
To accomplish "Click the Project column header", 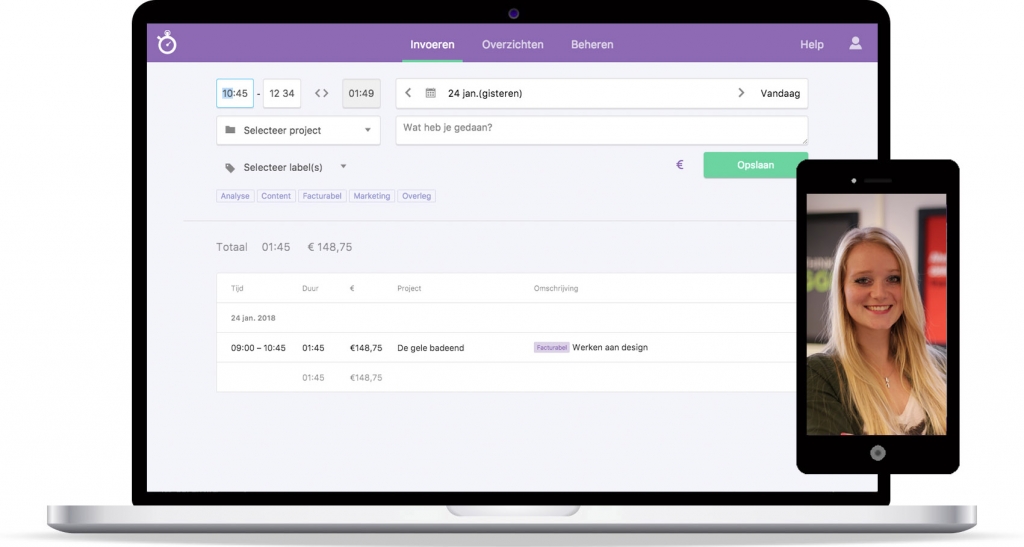I will [409, 288].
